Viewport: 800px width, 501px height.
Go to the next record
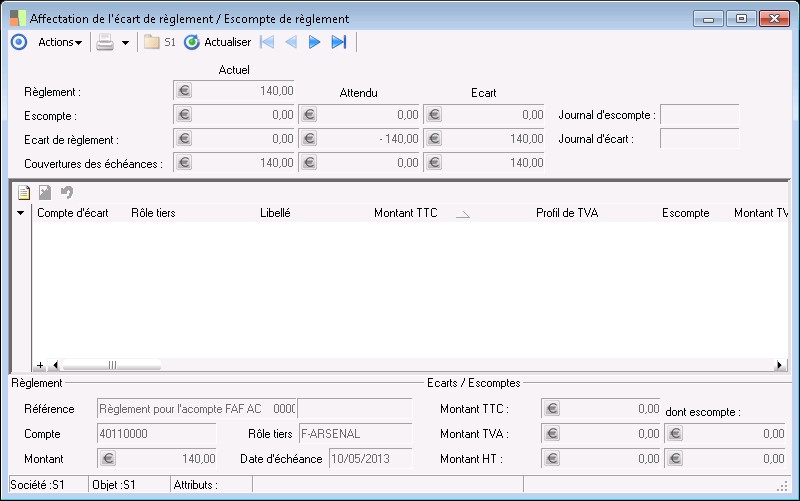tap(314, 42)
